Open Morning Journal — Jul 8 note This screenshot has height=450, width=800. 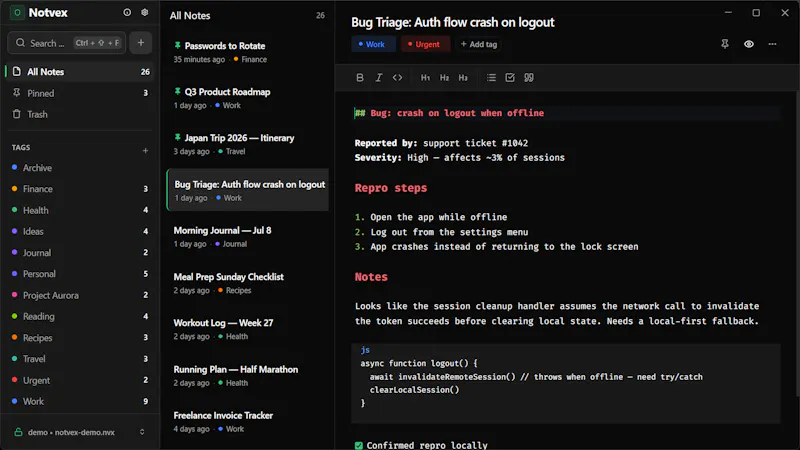coord(248,236)
